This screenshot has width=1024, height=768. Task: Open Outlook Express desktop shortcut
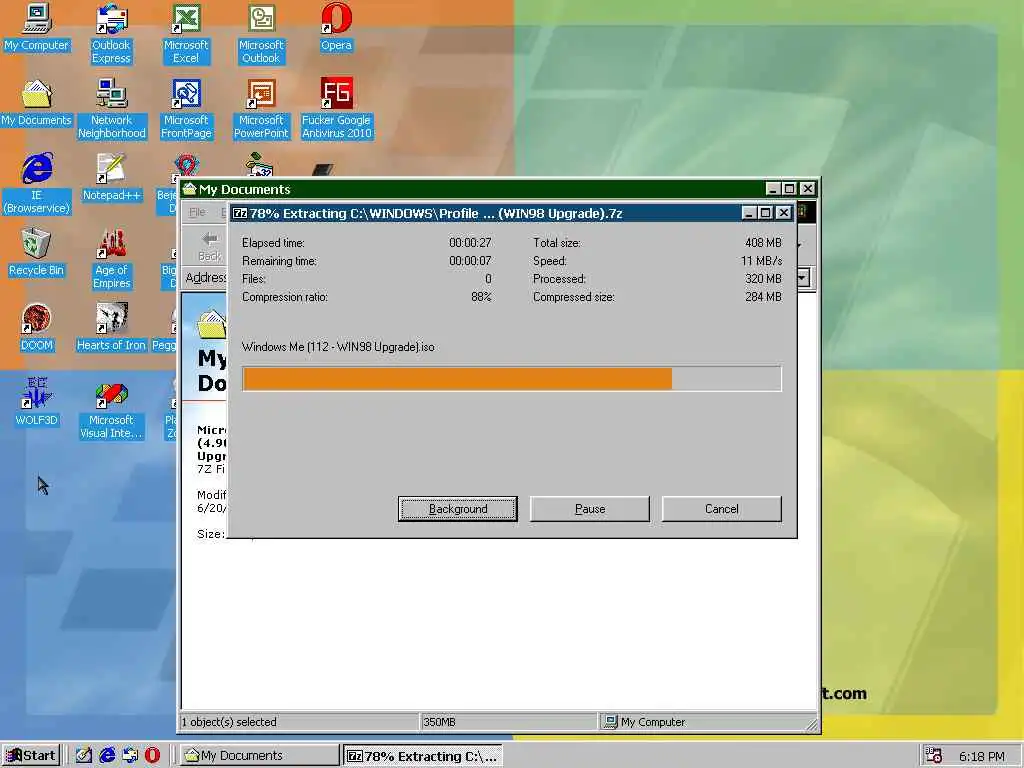pyautogui.click(x=111, y=33)
